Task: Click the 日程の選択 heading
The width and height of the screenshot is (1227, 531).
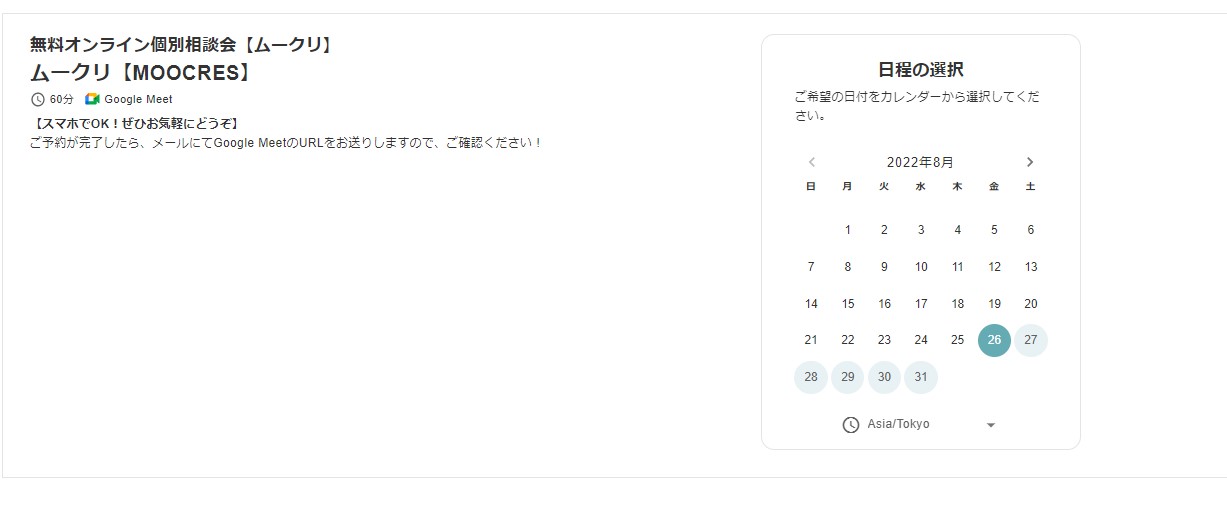Action: pyautogui.click(x=920, y=69)
